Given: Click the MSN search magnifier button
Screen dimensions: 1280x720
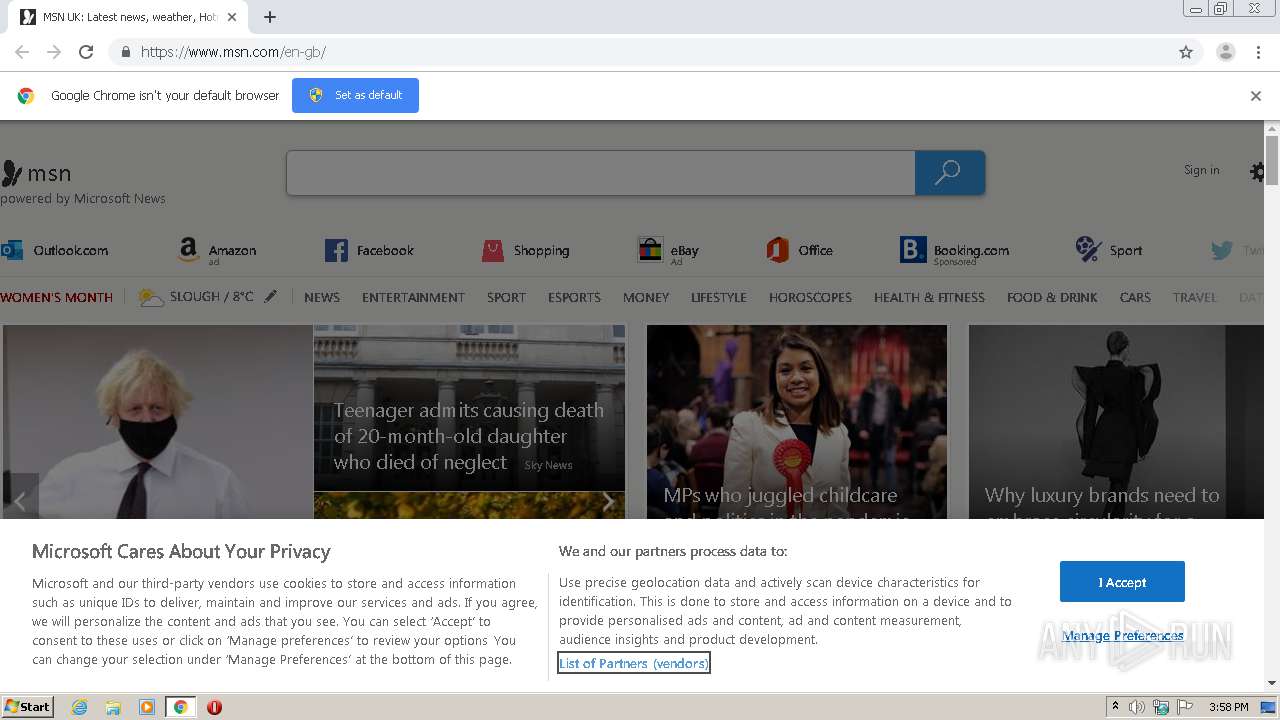Looking at the screenshot, I should click(949, 173).
